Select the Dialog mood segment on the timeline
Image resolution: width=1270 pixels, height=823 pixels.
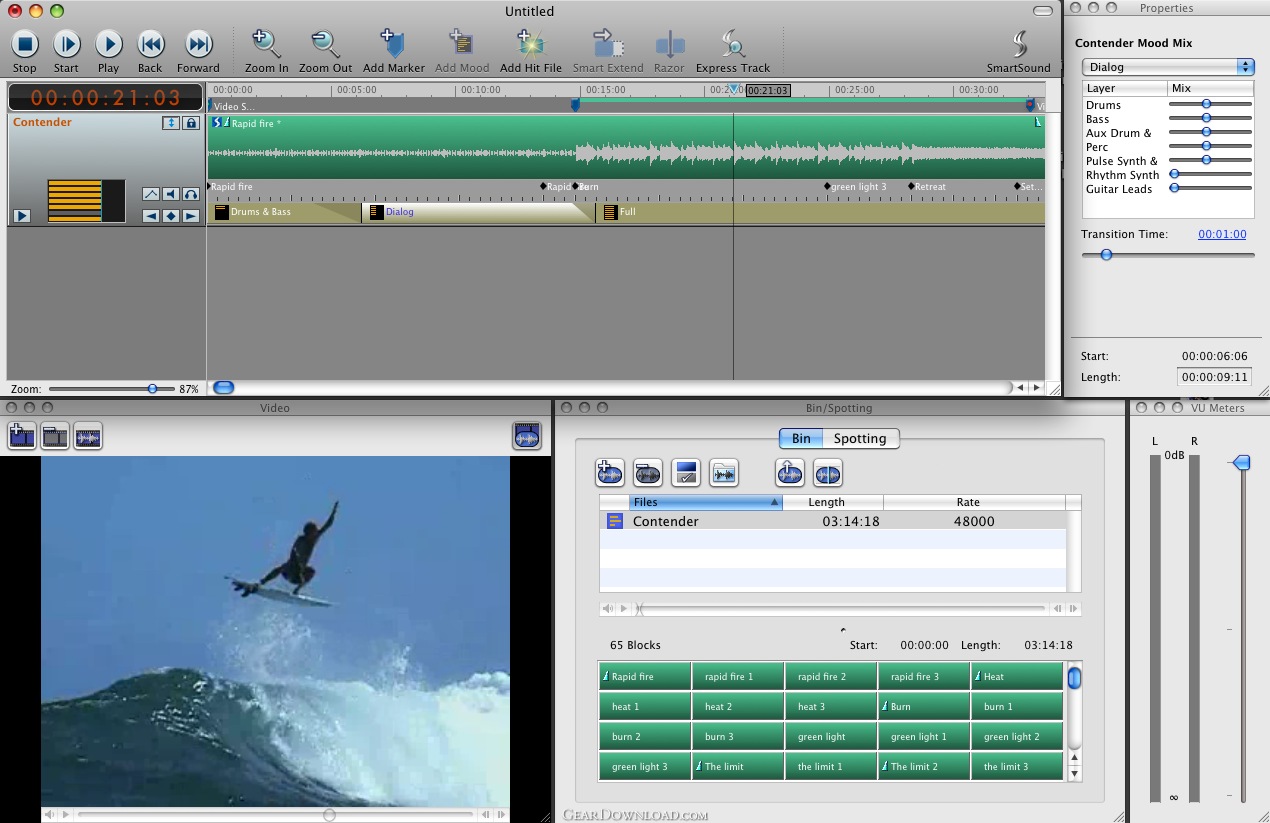(x=478, y=212)
